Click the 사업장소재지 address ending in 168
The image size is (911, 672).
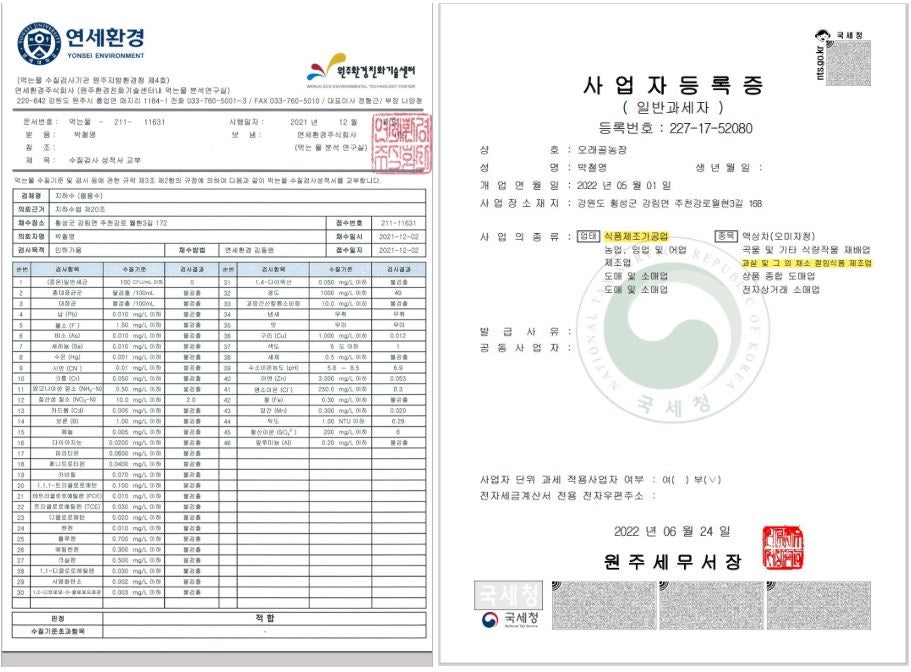click(x=669, y=204)
